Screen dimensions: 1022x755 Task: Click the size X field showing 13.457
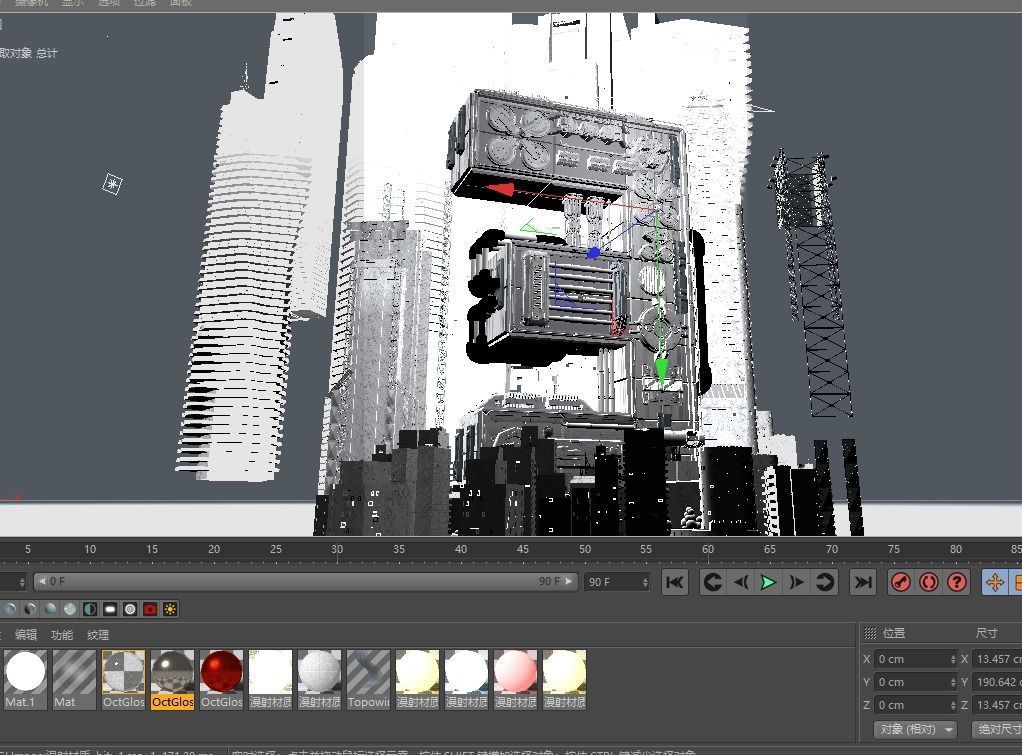pyautogui.click(x=997, y=659)
